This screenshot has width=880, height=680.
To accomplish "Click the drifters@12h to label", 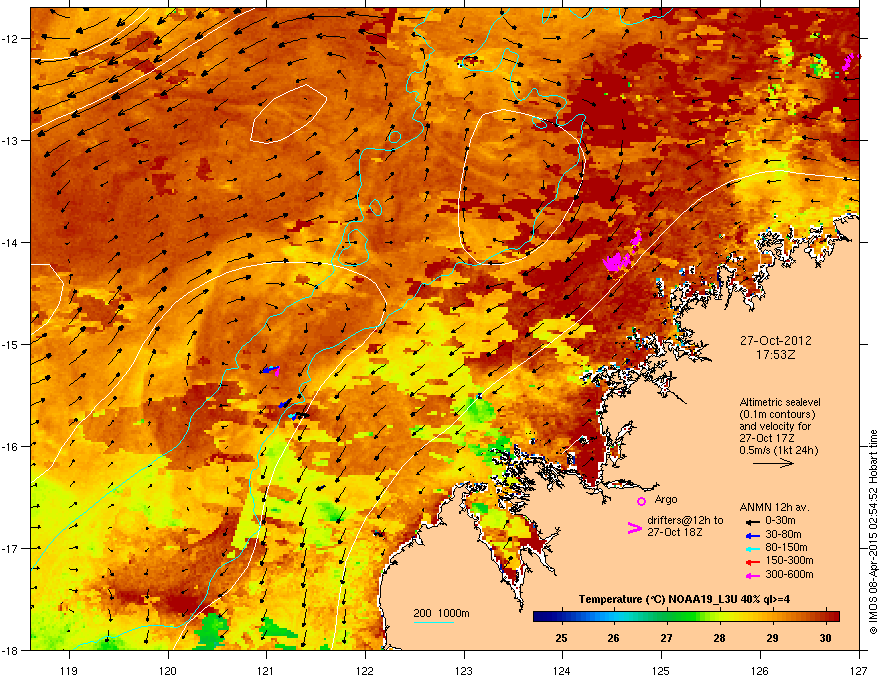I will coord(685,521).
